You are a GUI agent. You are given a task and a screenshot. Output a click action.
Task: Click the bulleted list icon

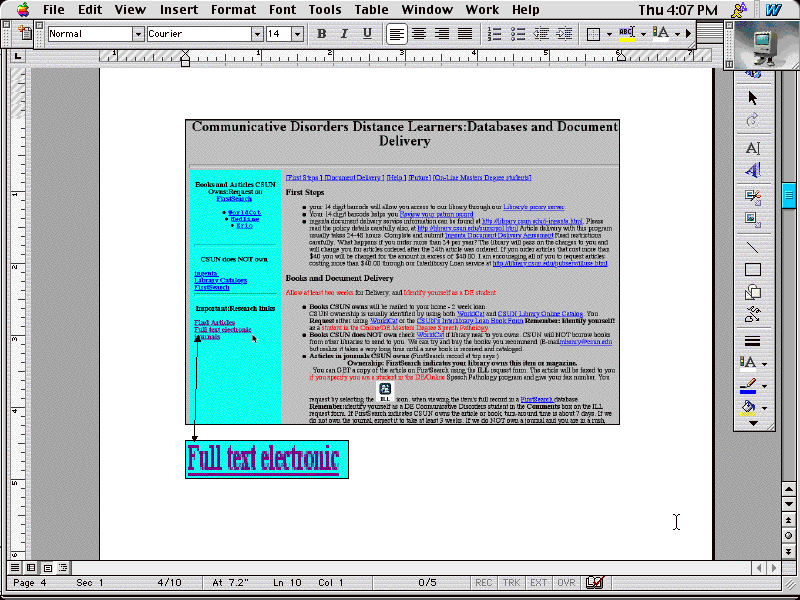[520, 34]
